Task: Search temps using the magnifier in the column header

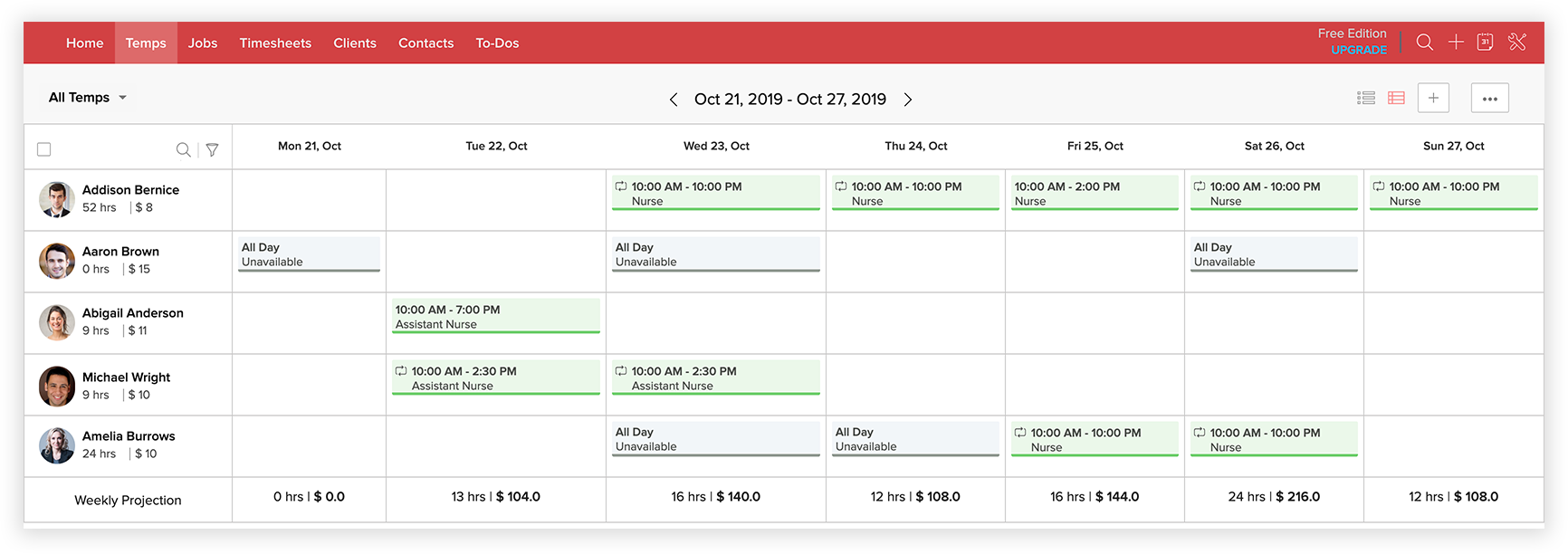Action: [x=183, y=149]
